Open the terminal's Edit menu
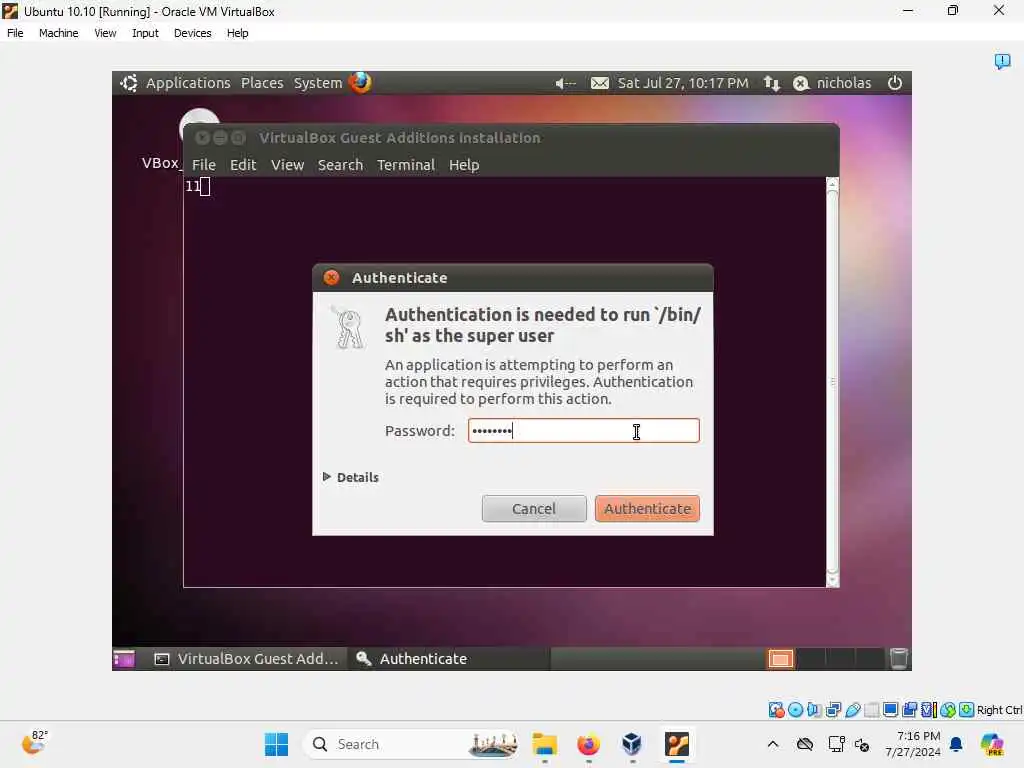The width and height of the screenshot is (1024, 768). pyautogui.click(x=243, y=165)
